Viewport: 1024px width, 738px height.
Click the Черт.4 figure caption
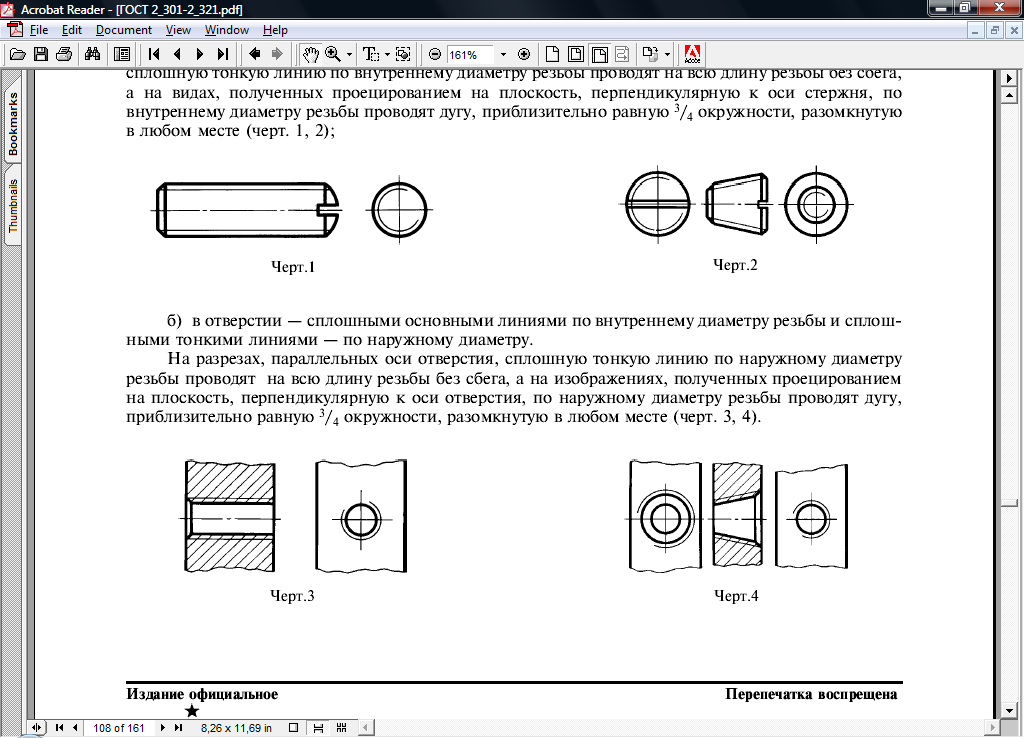[736, 596]
